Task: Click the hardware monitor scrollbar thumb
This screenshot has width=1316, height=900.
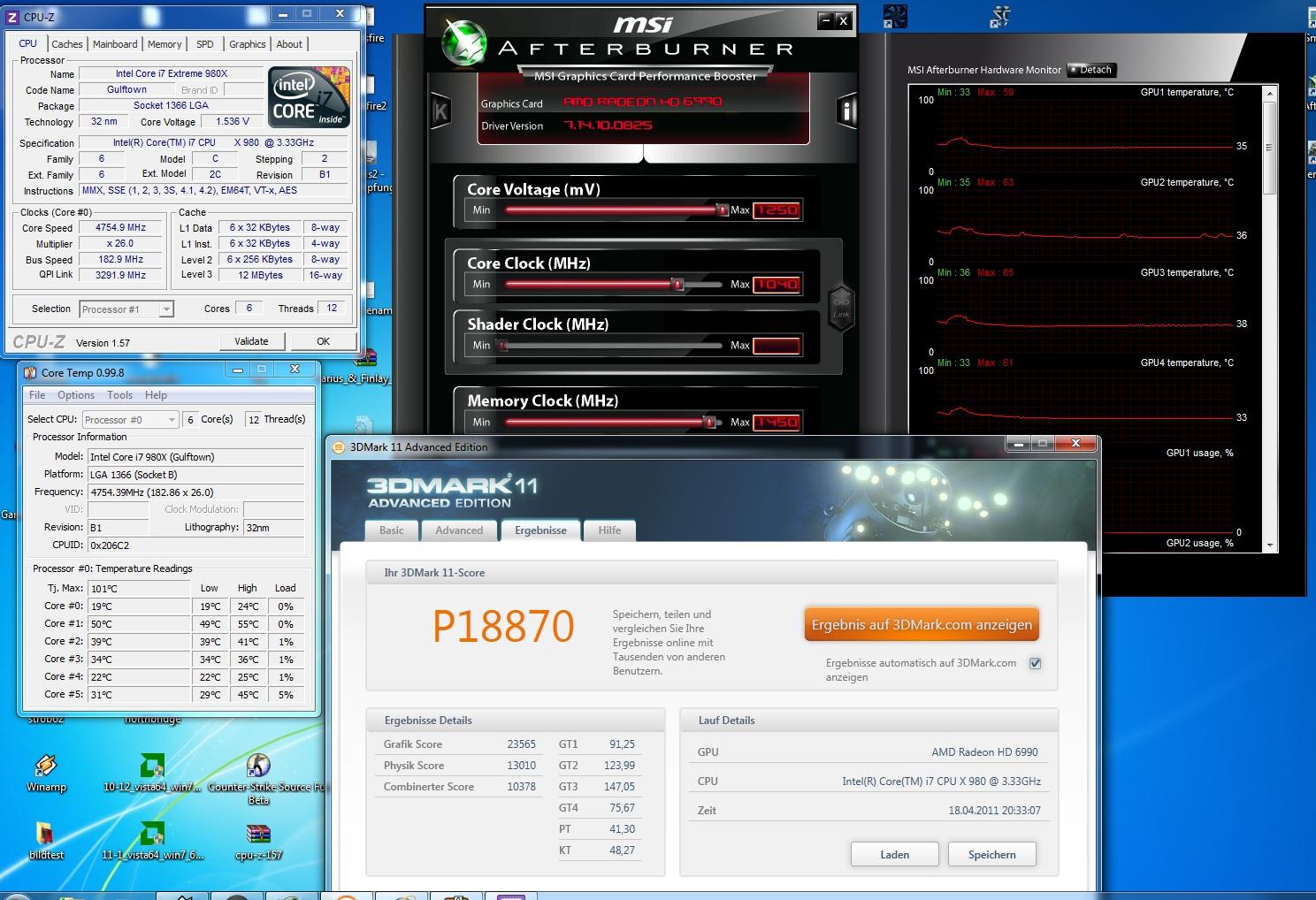Action: [x=1270, y=147]
